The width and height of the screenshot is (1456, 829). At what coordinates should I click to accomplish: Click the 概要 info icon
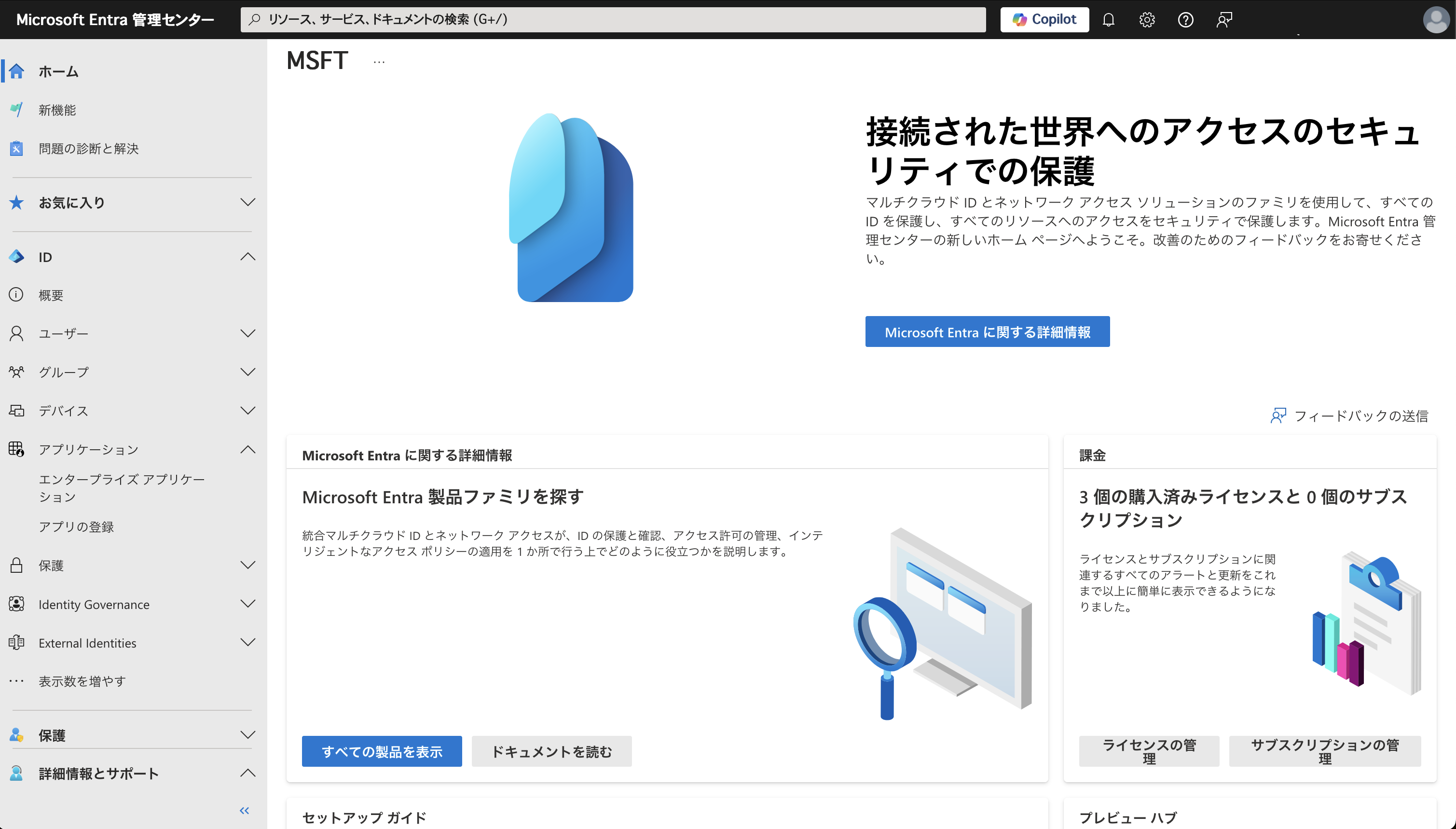pos(16,295)
